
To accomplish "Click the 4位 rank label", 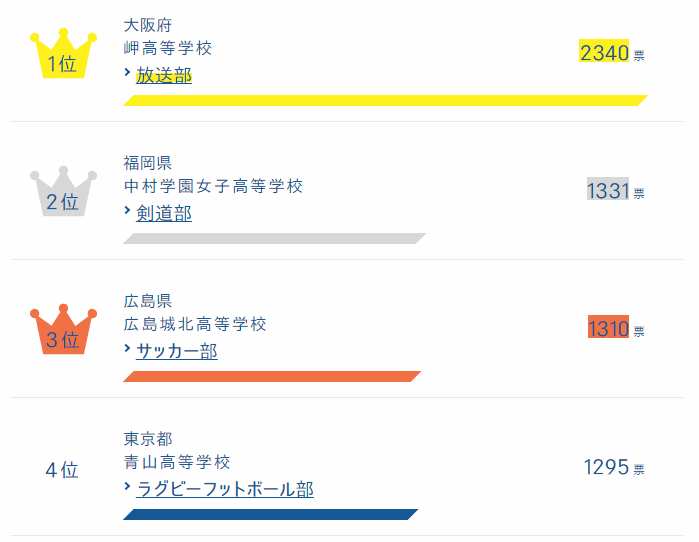I will [62, 469].
